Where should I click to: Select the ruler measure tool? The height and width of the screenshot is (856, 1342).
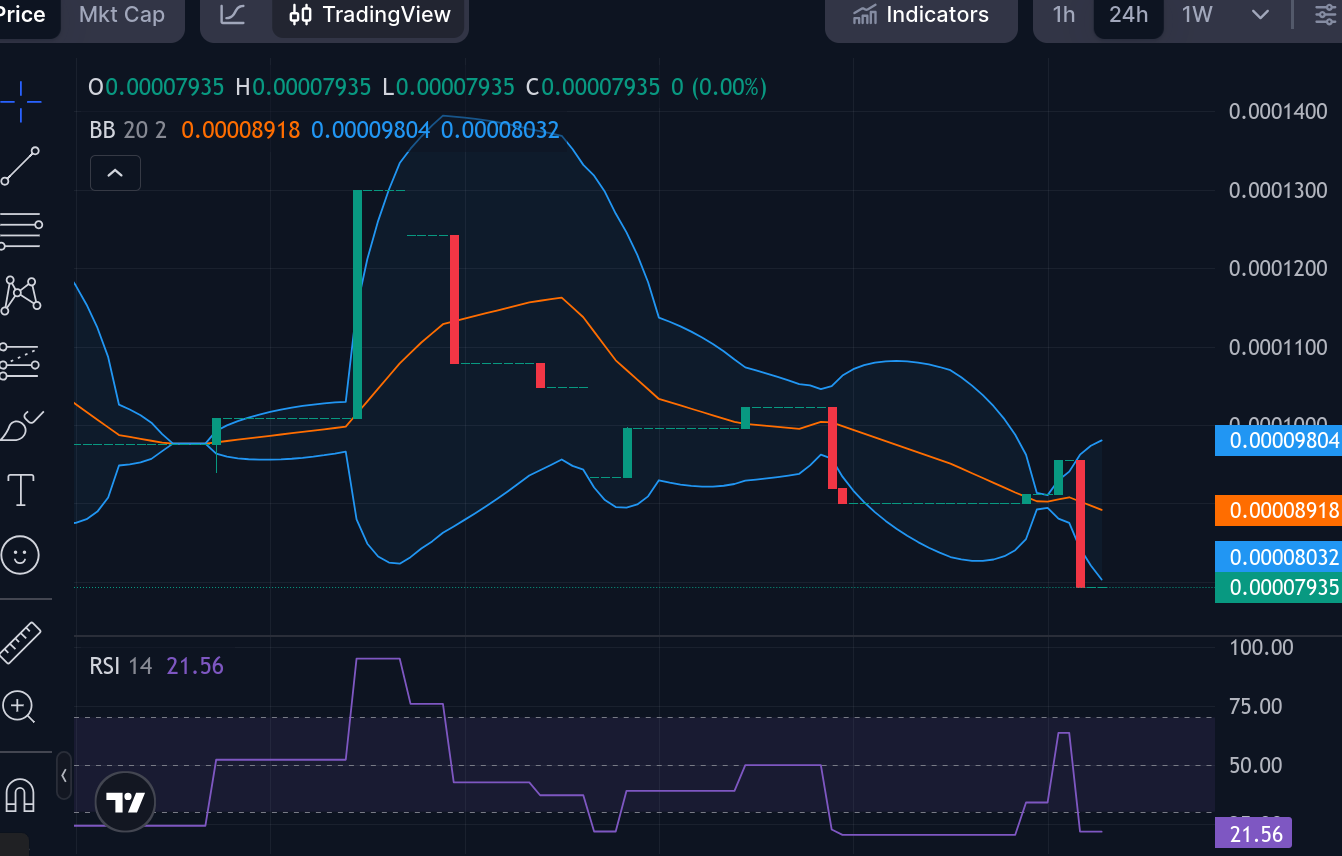pos(20,642)
